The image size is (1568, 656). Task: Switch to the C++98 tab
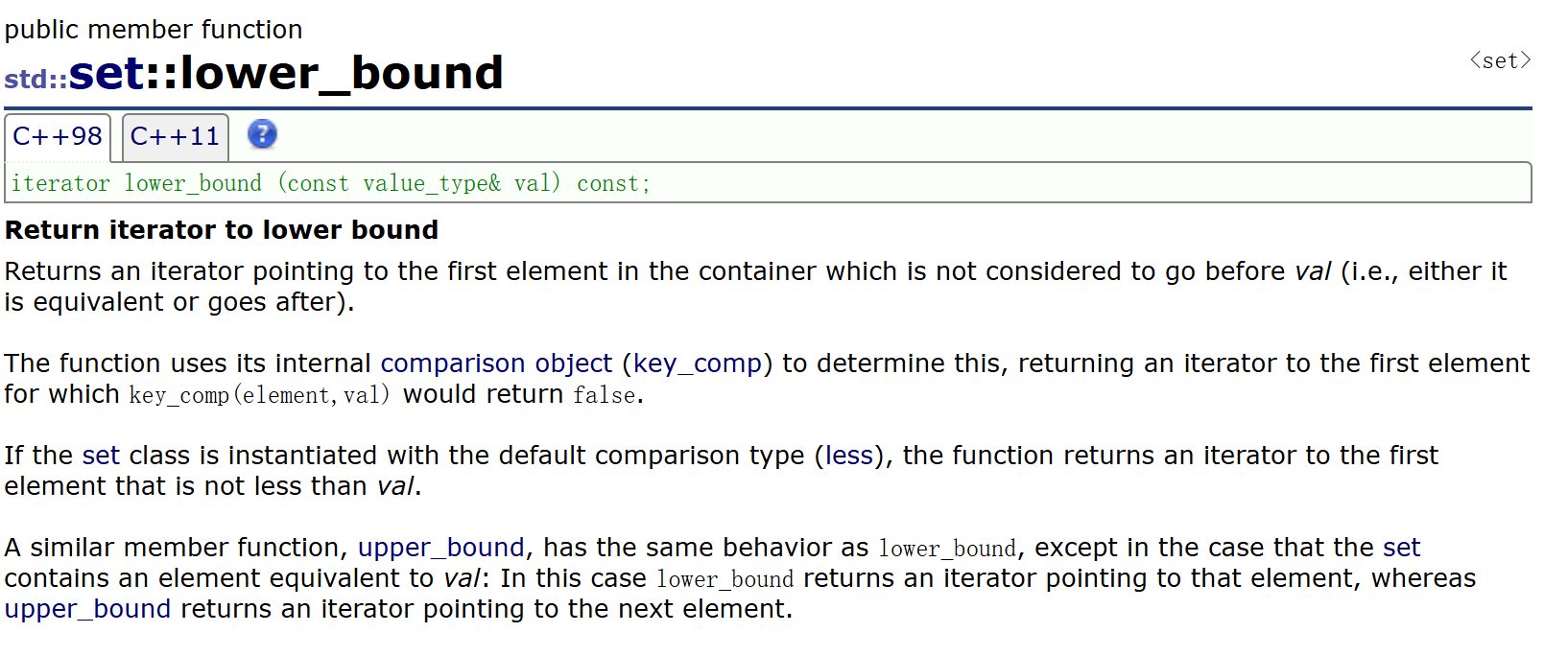point(58,137)
